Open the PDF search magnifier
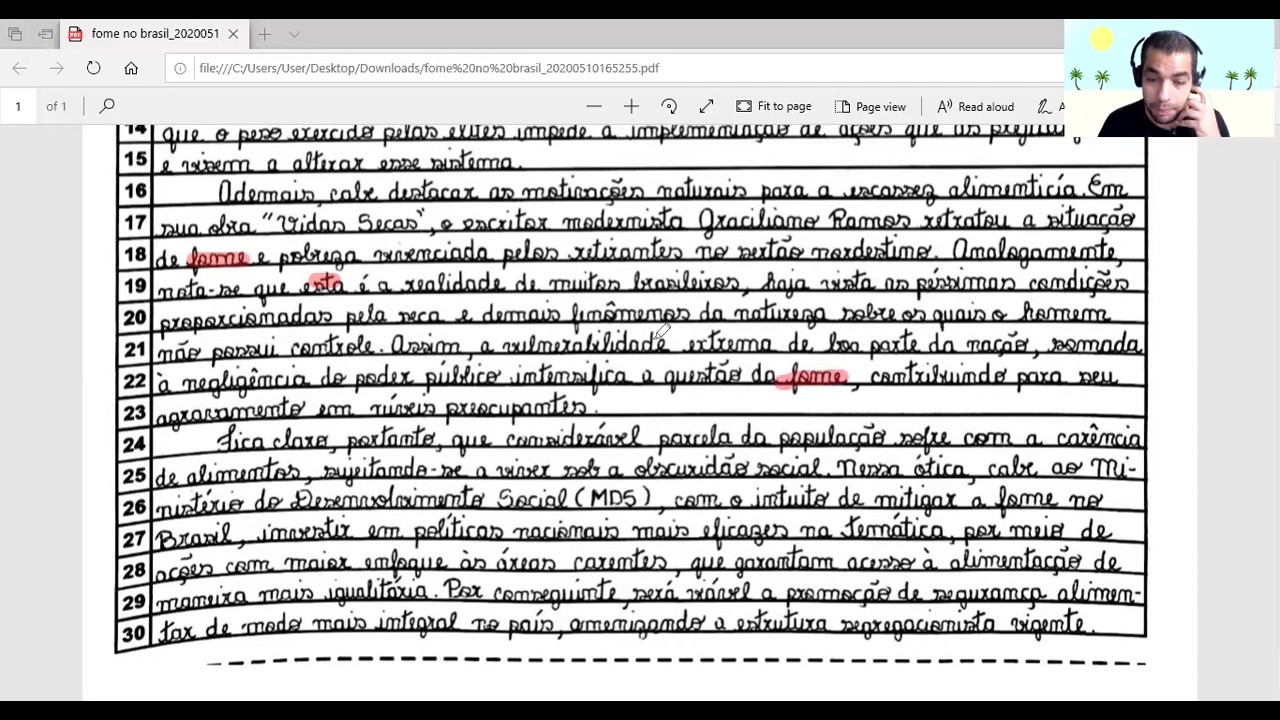 [107, 106]
